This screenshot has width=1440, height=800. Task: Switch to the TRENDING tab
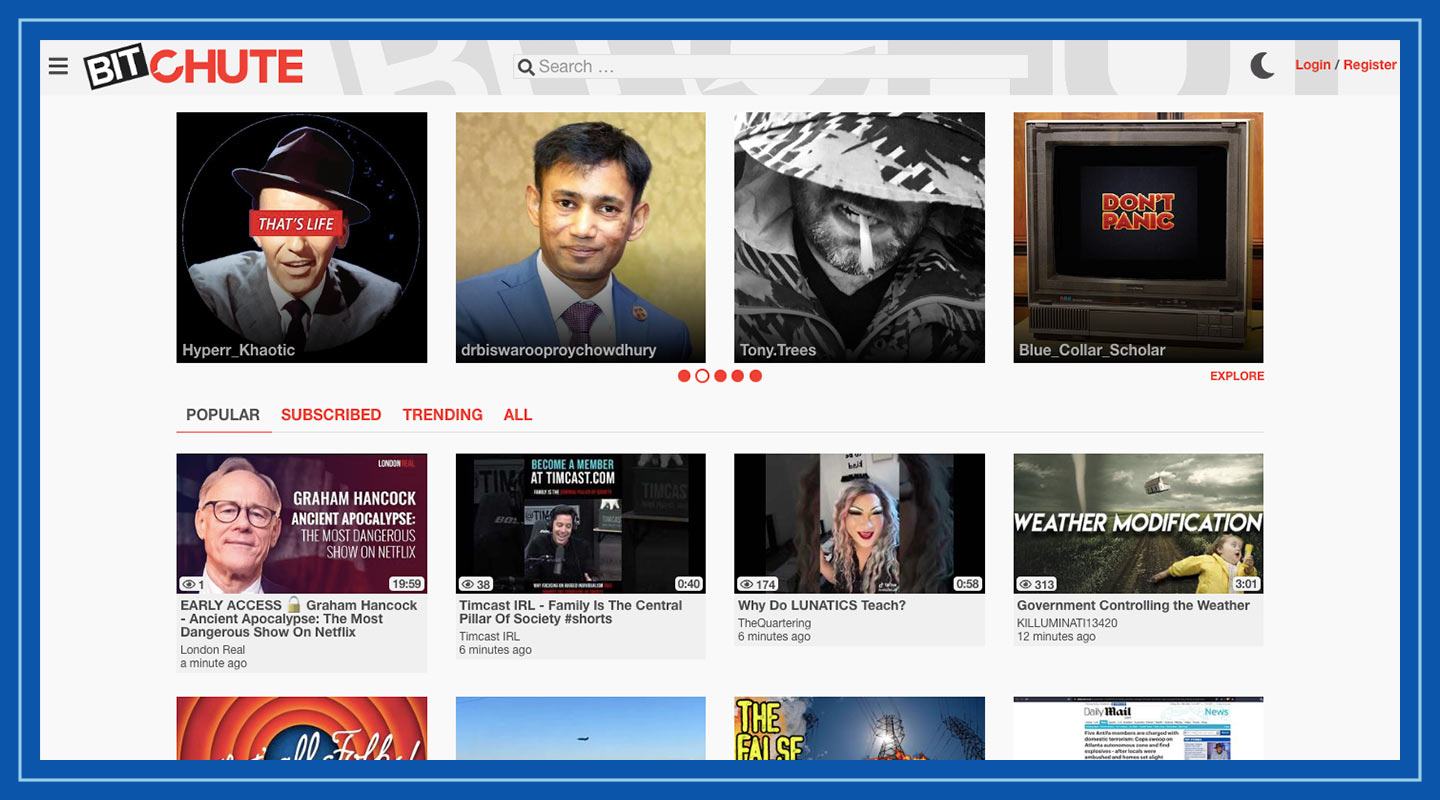[x=443, y=414]
